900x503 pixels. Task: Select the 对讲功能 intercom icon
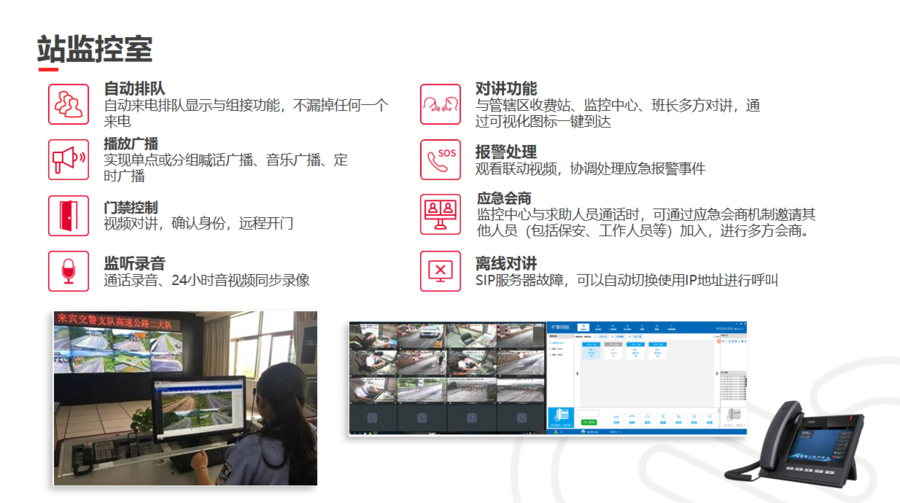[440, 104]
